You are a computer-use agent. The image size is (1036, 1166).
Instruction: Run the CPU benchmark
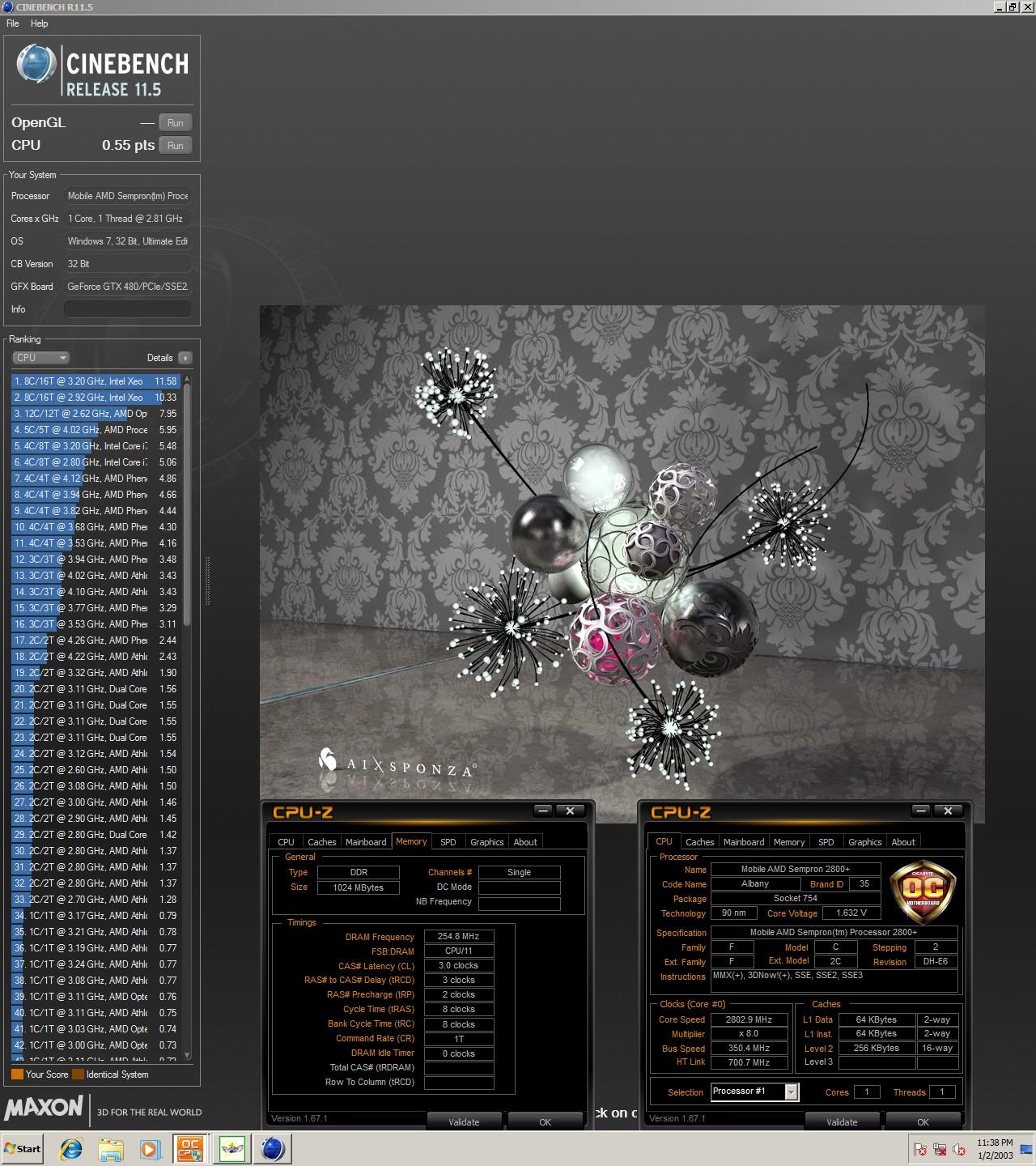tap(176, 146)
